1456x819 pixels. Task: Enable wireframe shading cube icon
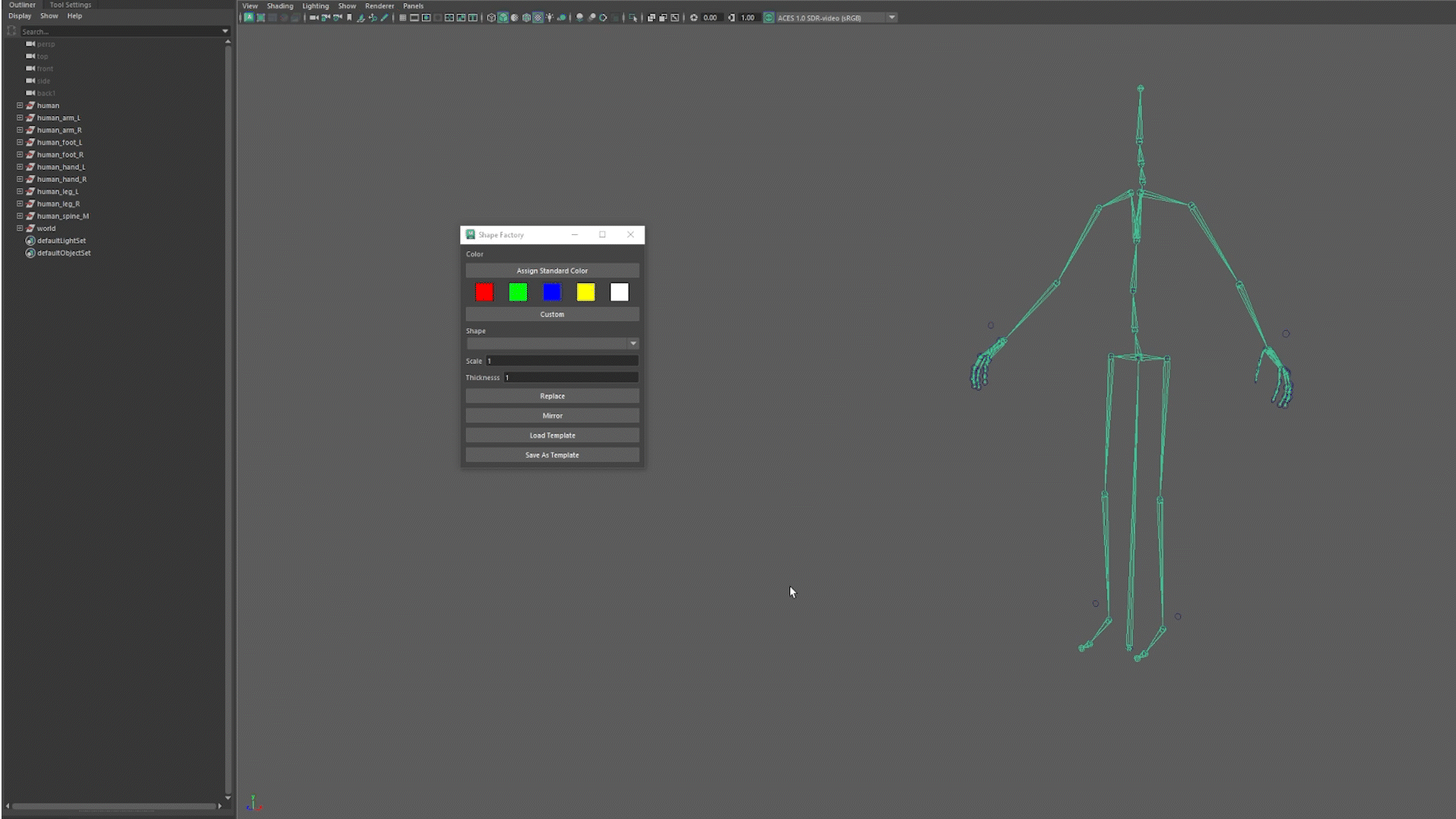pos(491,17)
